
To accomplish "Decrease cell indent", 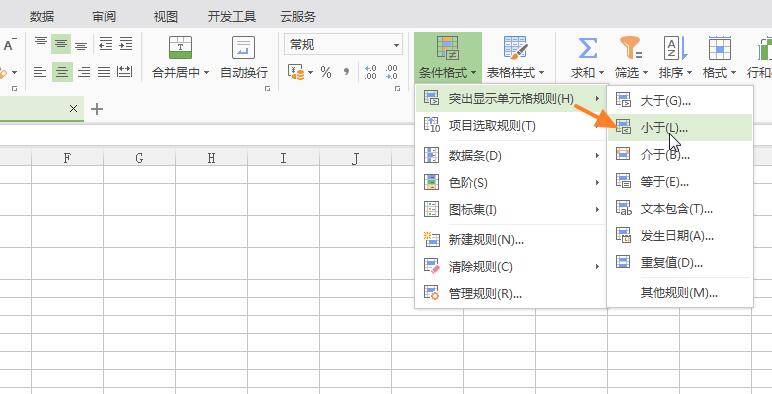I will pos(105,44).
